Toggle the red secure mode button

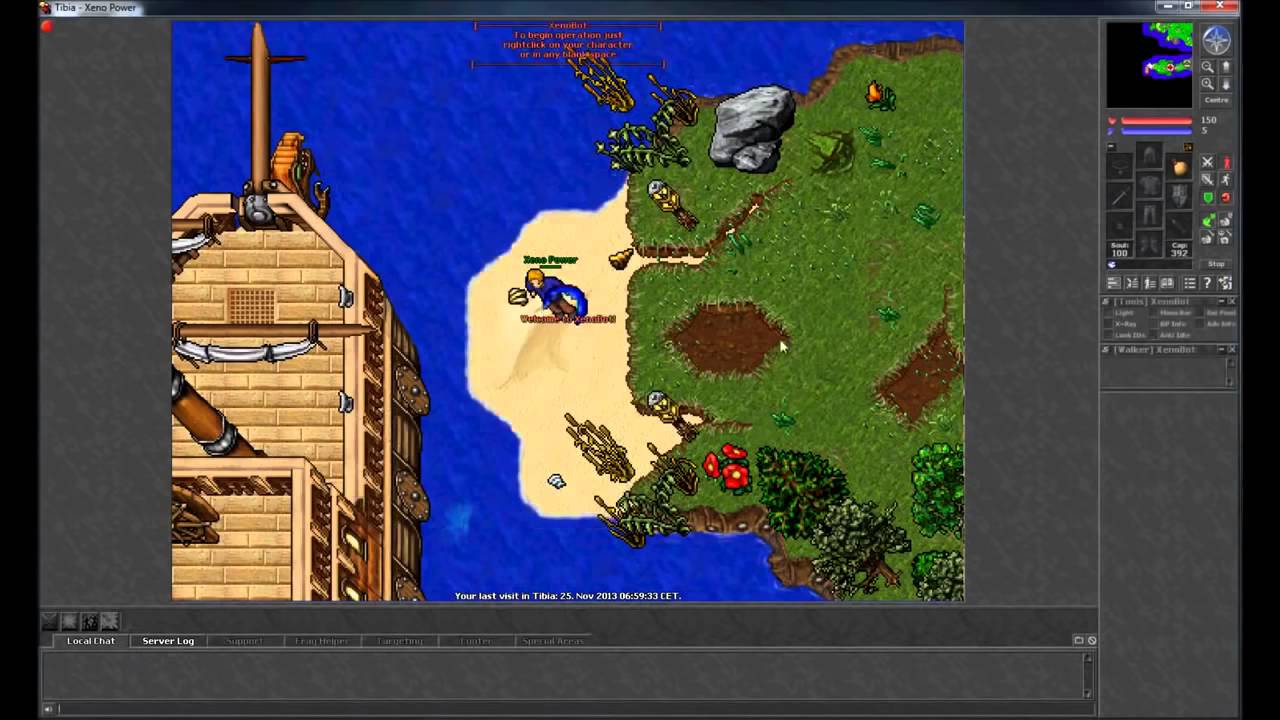1227,198
